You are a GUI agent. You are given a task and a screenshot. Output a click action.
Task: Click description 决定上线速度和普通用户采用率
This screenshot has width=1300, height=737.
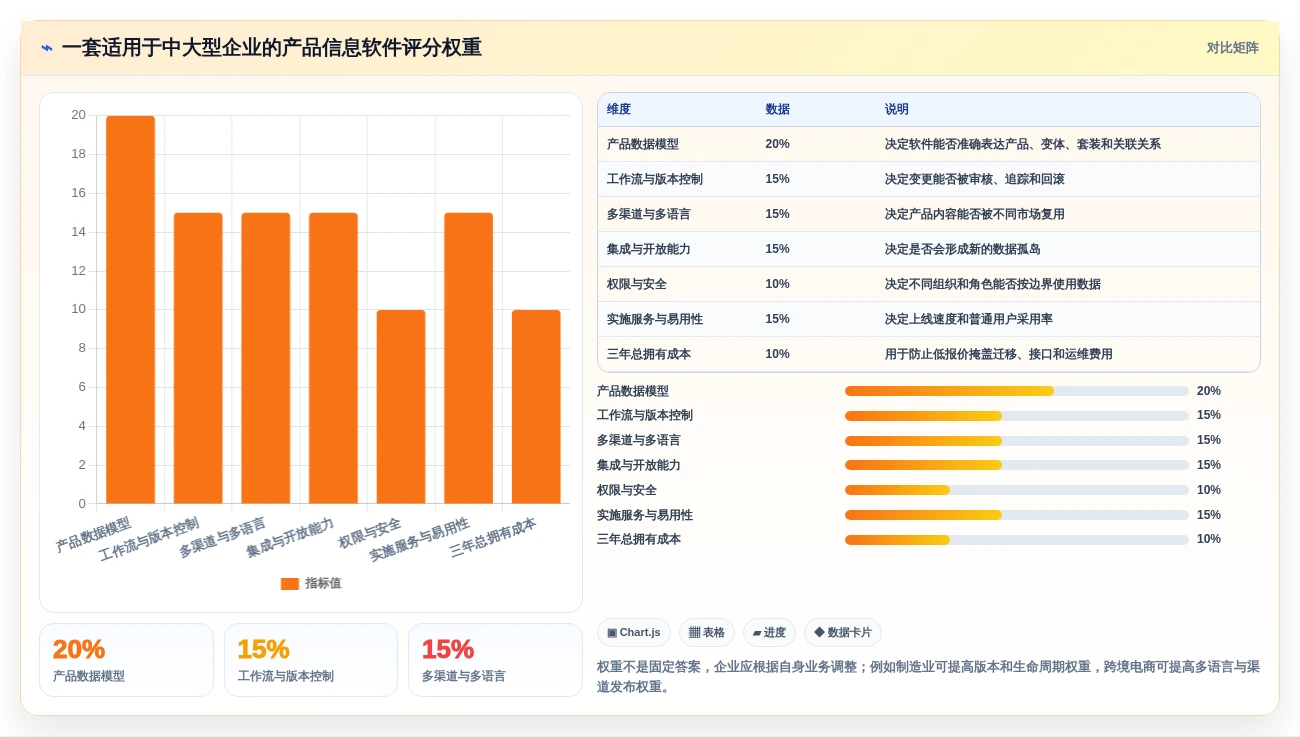969,319
